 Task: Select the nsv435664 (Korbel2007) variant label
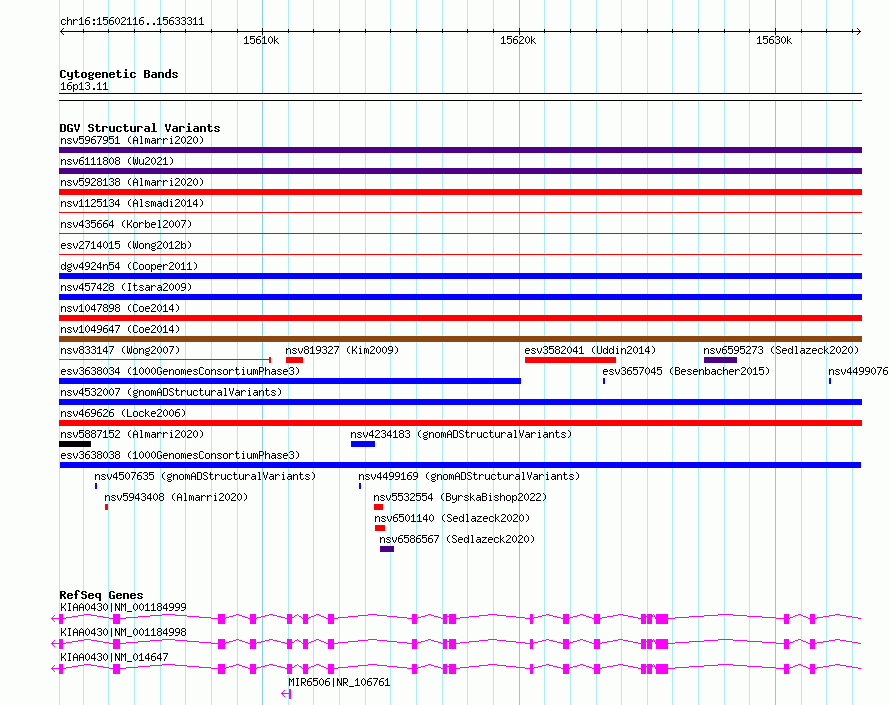[126, 224]
